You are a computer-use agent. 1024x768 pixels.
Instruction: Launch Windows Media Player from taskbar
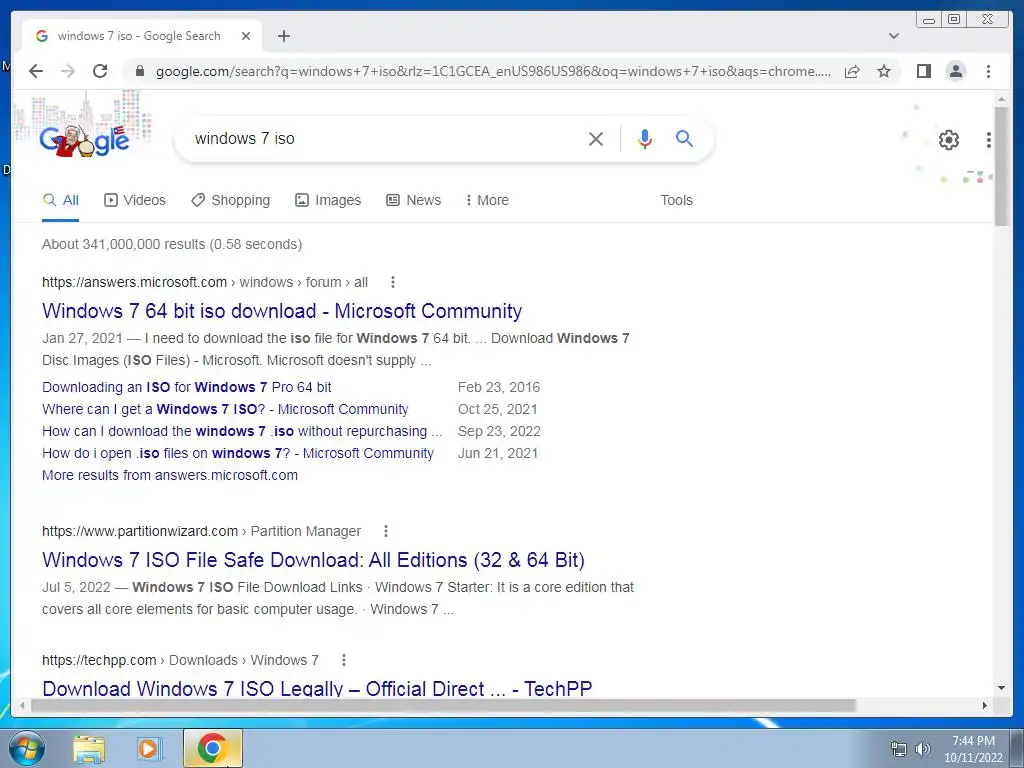pos(150,748)
